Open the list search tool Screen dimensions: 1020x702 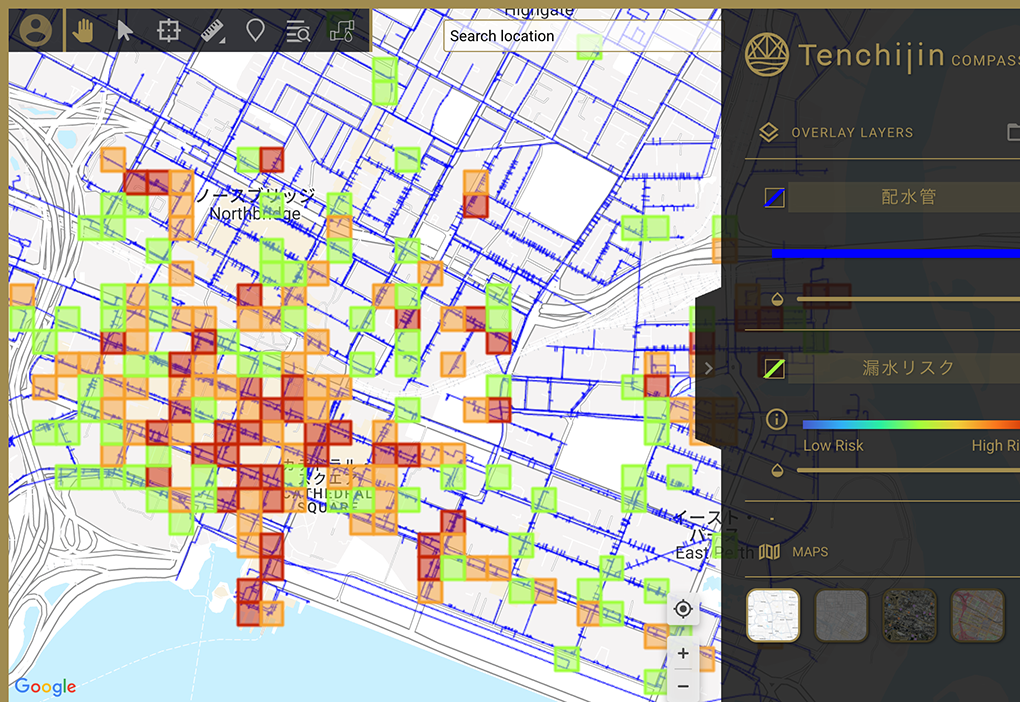pyautogui.click(x=298, y=31)
